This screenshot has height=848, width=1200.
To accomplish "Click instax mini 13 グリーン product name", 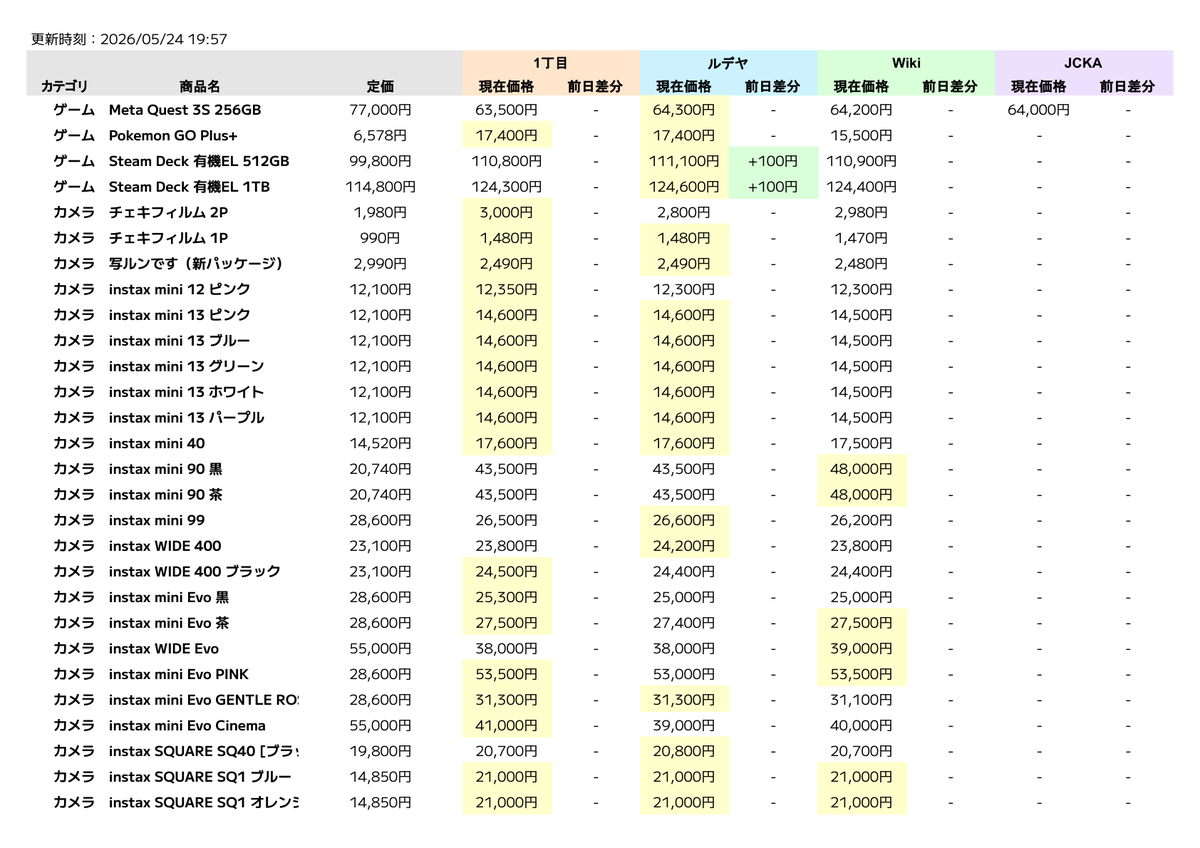I will pos(186,366).
